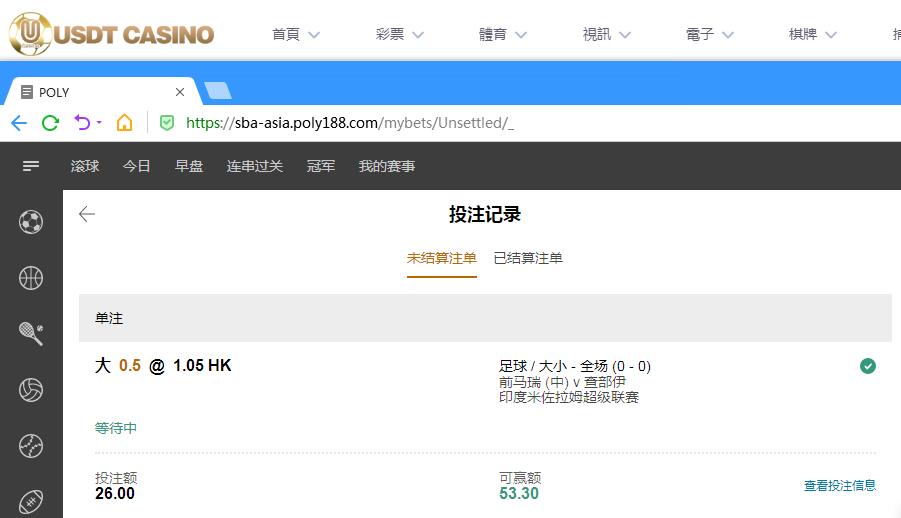Switch to 滚球 section
Screen dimensions: 901x518
85,166
